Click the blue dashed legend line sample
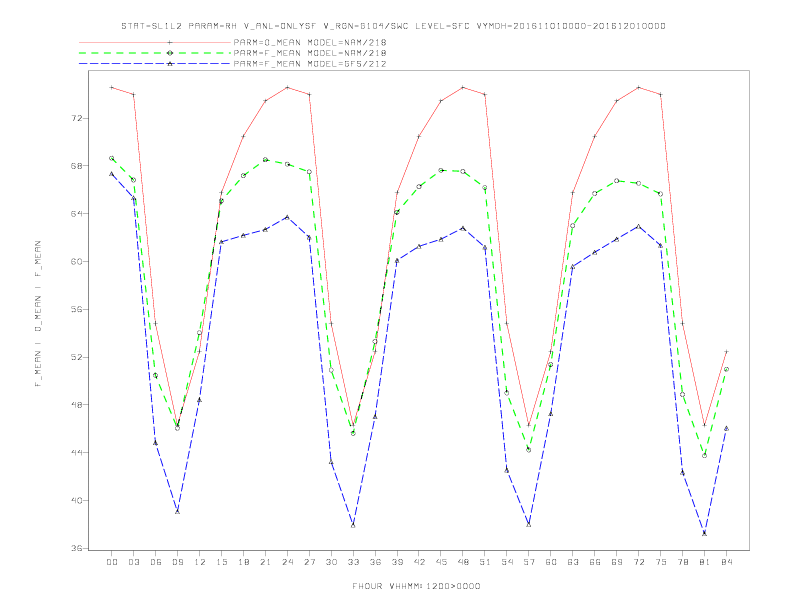The width and height of the screenshot is (792, 612). 155,64
